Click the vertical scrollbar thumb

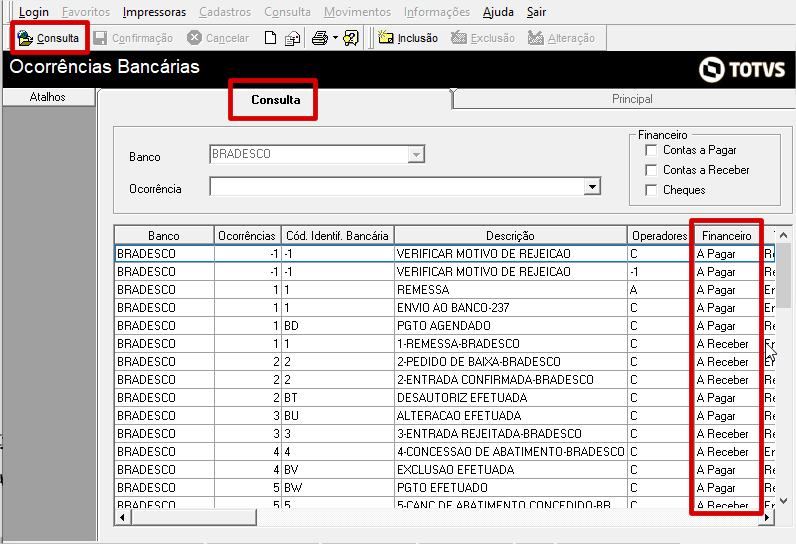click(783, 277)
